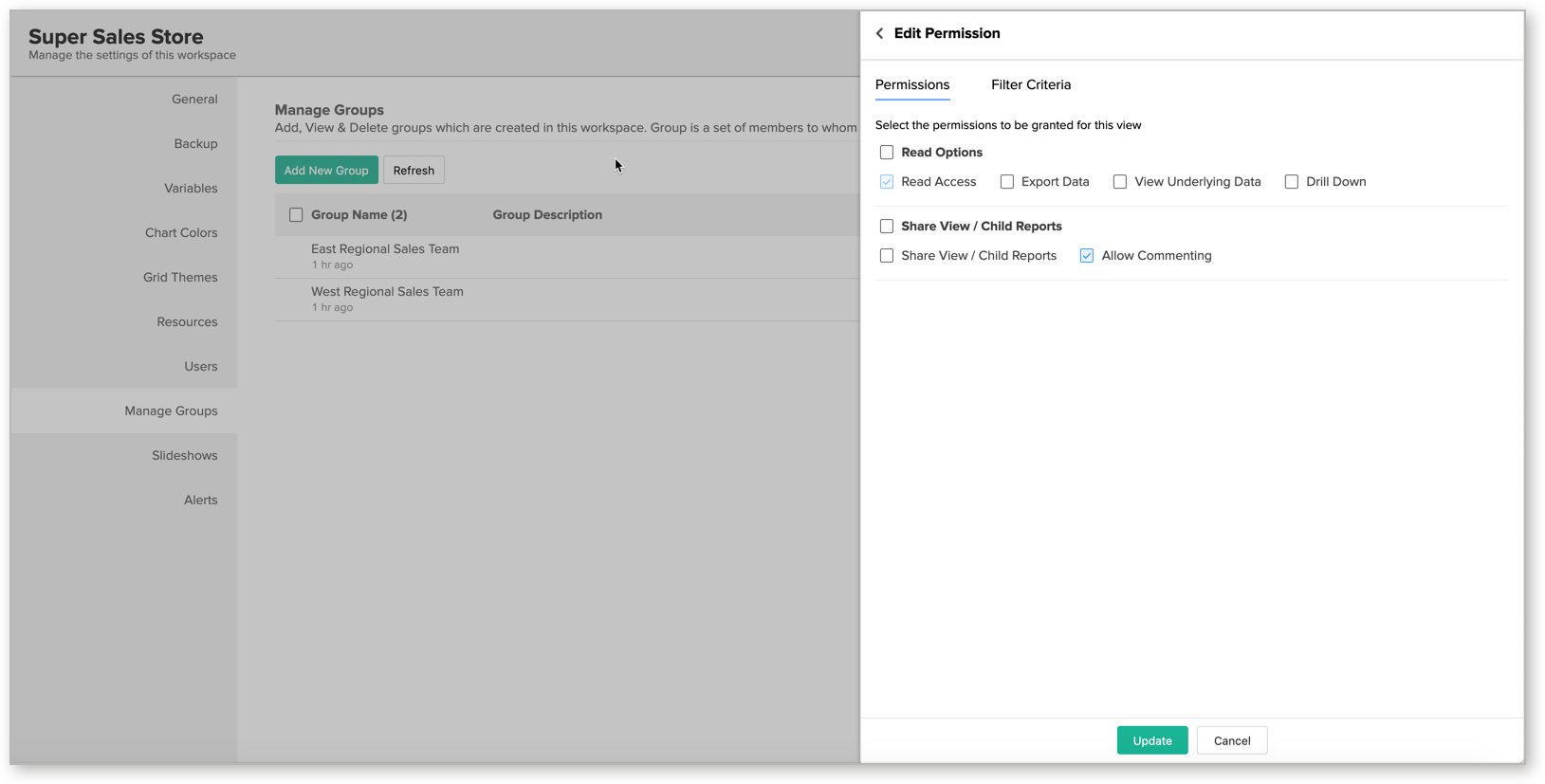Go to the Users settings section
The width and height of the screenshot is (1545, 784).
tap(200, 366)
